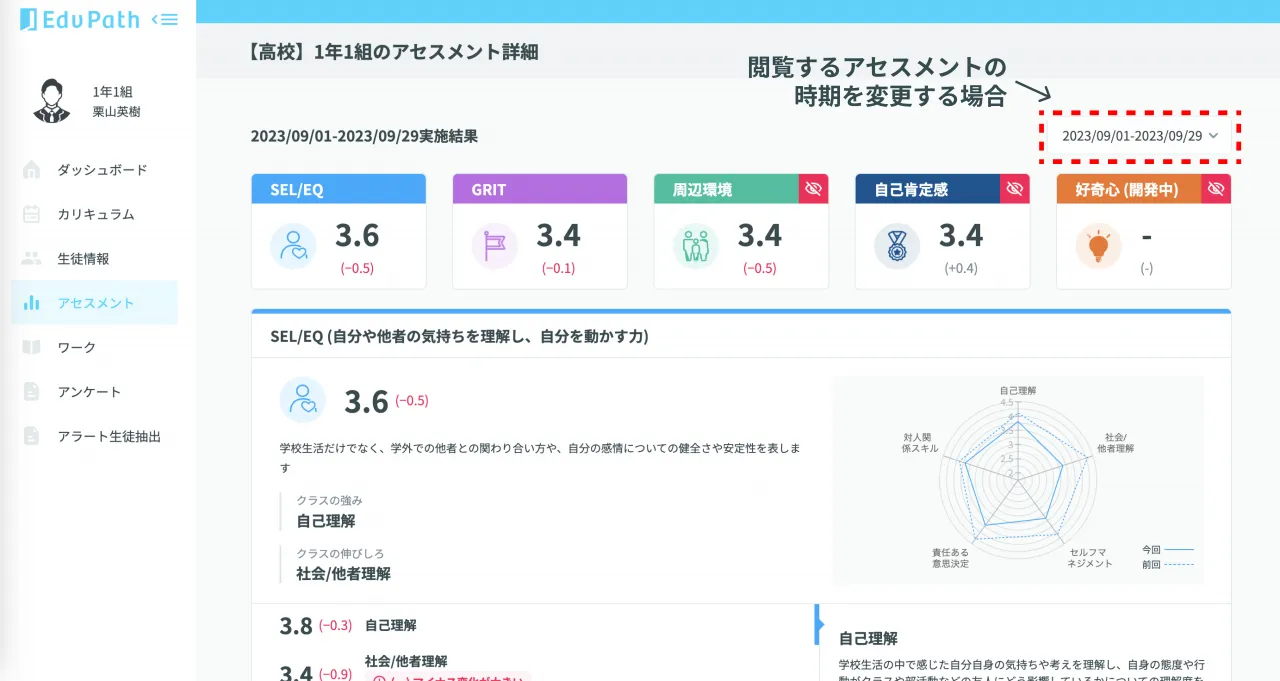Image resolution: width=1280 pixels, height=681 pixels.
Task: Click the chevron of the period dropdown
Action: point(1214,136)
